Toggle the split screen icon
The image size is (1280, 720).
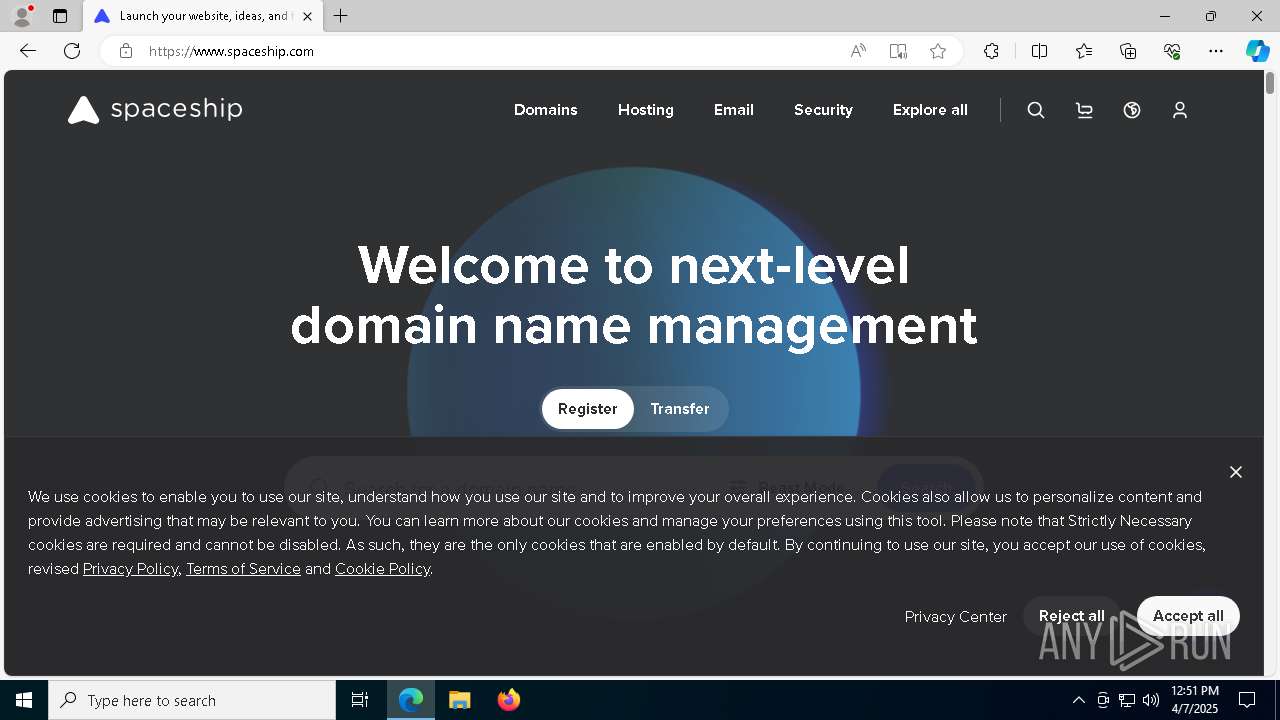1040,51
